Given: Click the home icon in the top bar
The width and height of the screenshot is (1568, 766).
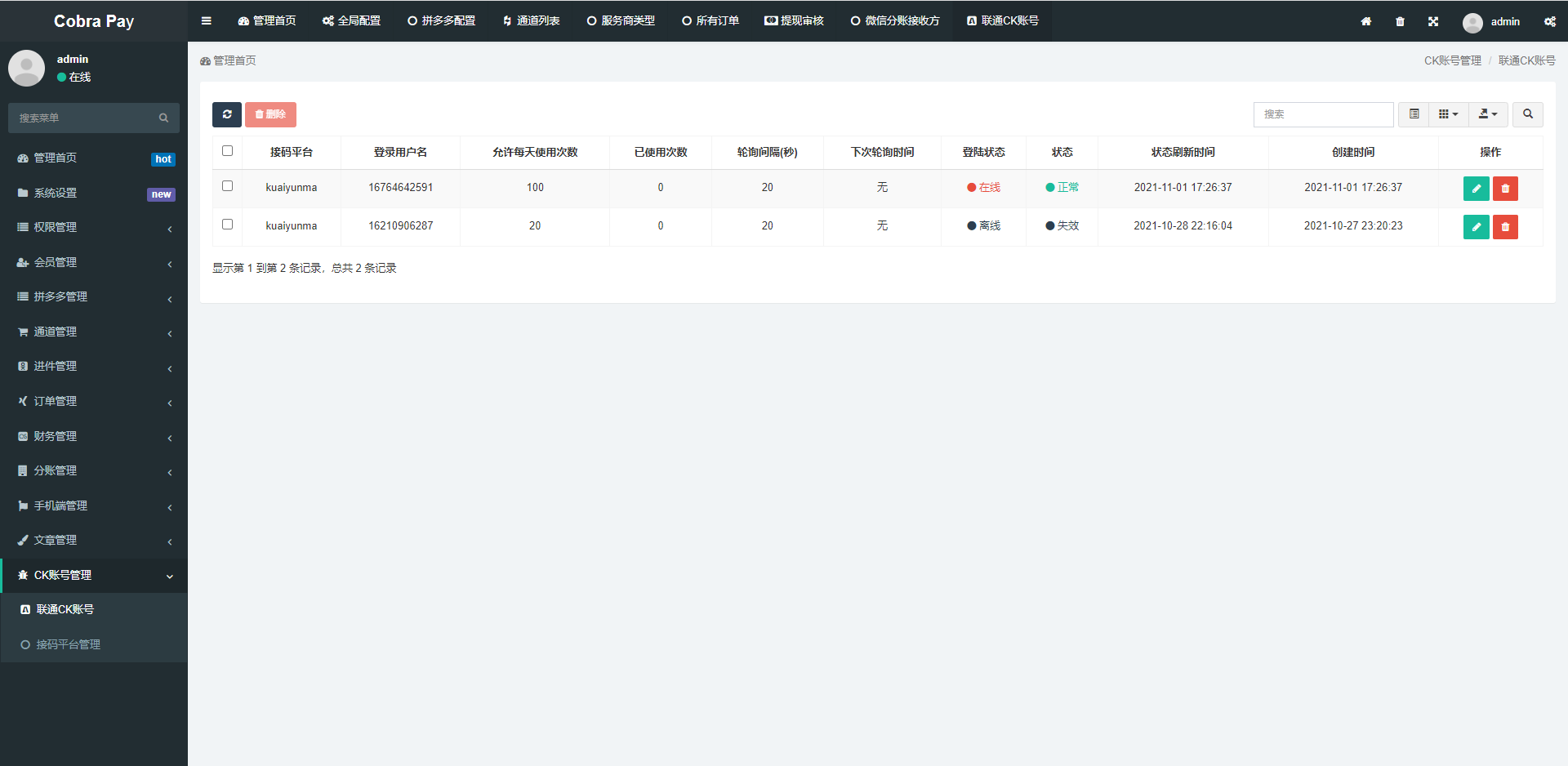Looking at the screenshot, I should 1365,21.
